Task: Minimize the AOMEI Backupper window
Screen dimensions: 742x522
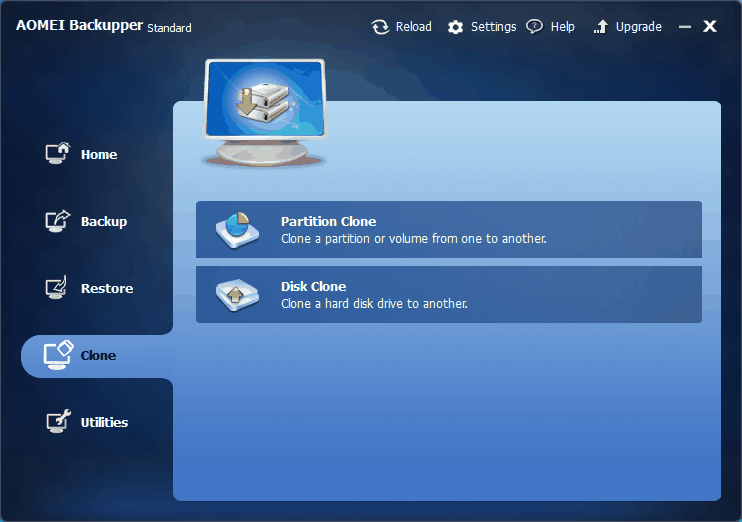Action: click(x=685, y=27)
